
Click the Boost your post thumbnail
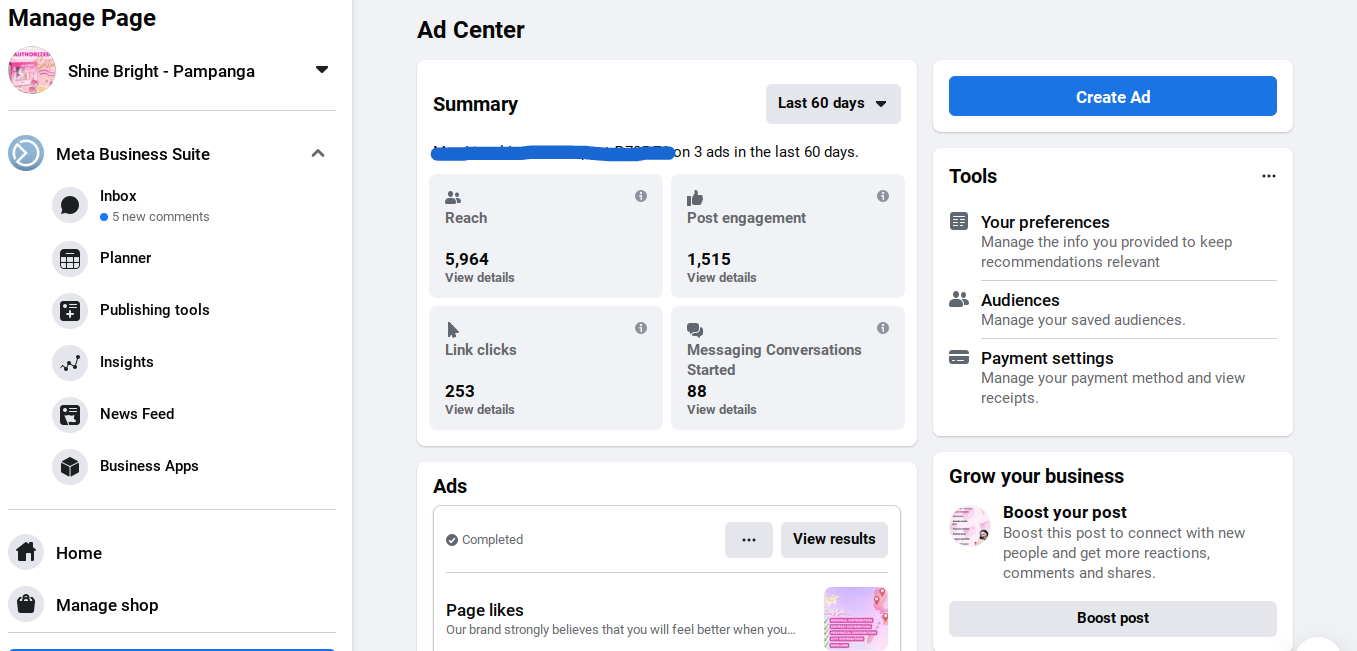click(x=970, y=526)
